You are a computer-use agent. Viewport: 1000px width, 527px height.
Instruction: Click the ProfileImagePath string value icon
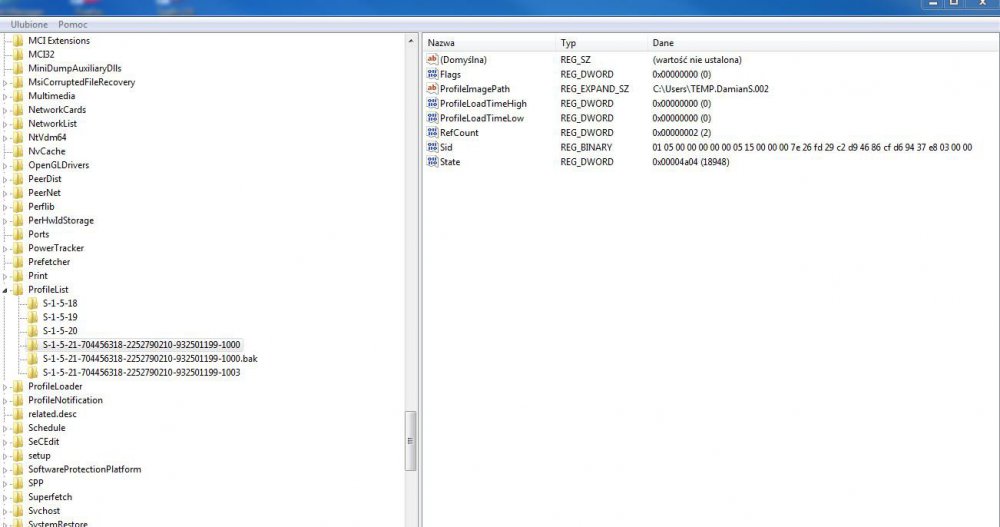coord(433,89)
